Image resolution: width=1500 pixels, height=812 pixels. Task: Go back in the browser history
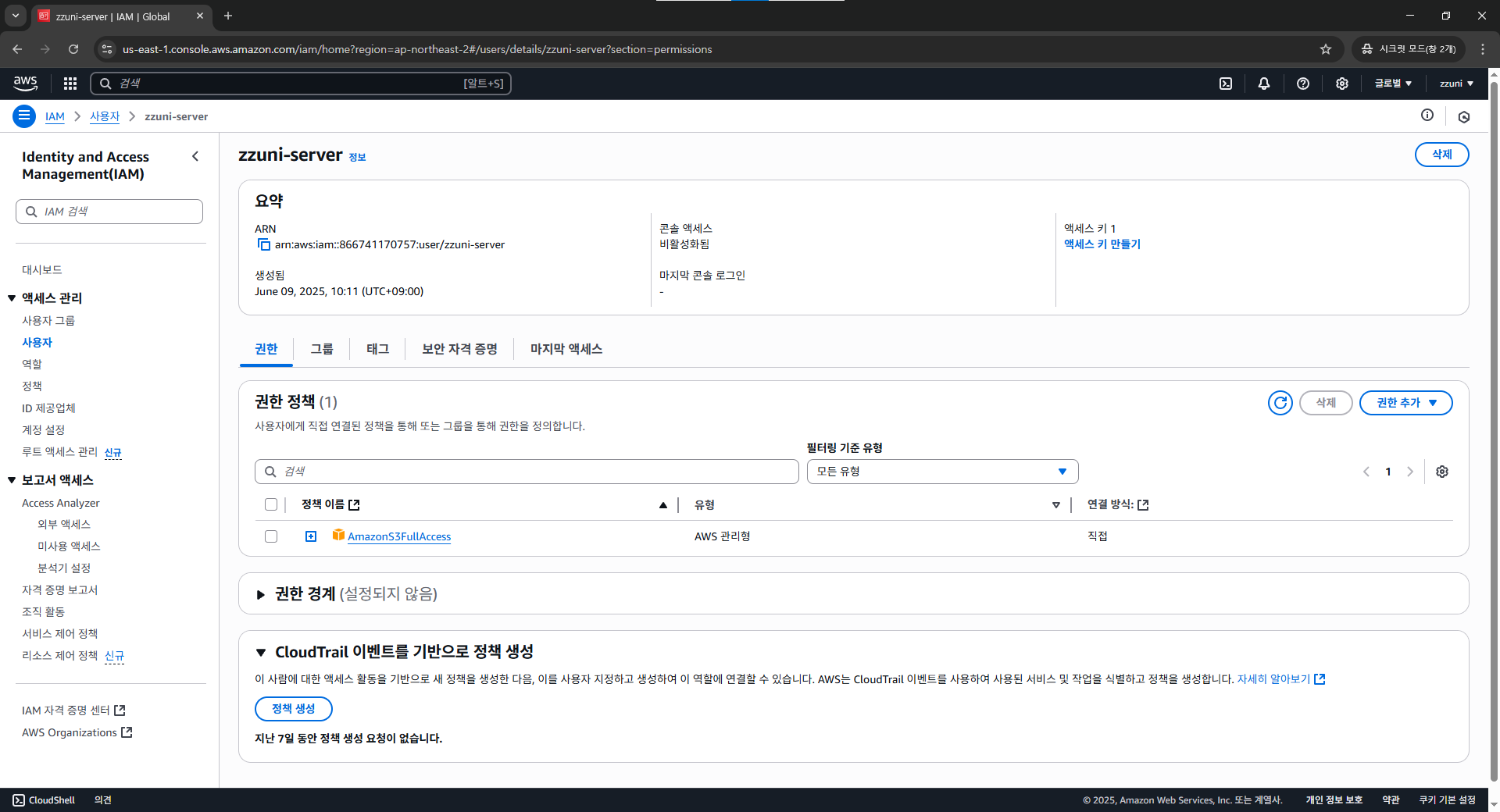click(x=17, y=49)
